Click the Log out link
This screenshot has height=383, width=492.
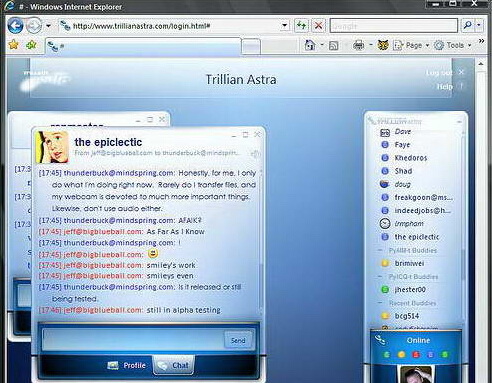click(x=439, y=72)
